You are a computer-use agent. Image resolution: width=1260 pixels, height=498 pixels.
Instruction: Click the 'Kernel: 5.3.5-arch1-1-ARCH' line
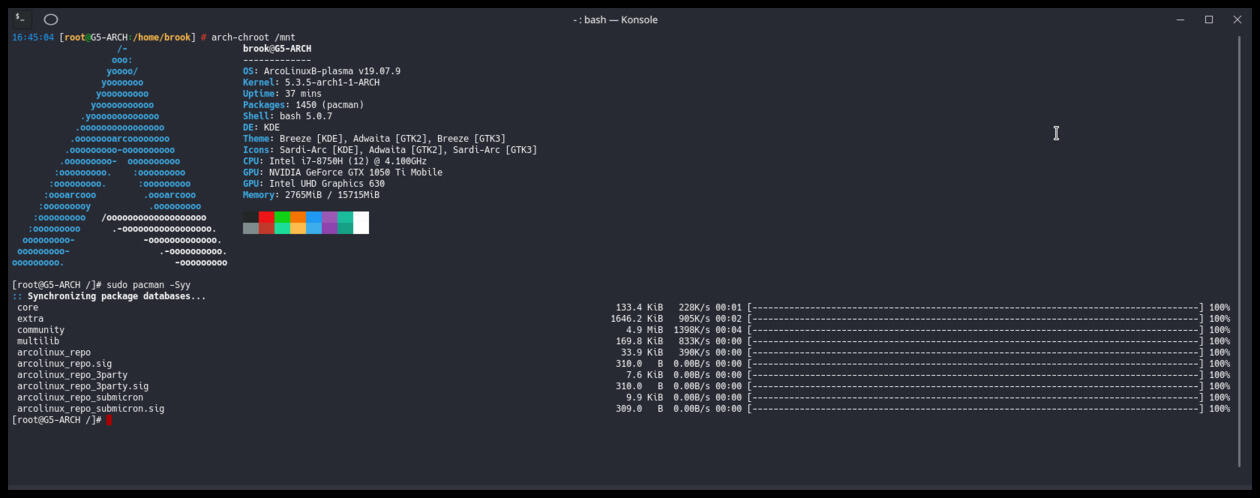(x=311, y=82)
